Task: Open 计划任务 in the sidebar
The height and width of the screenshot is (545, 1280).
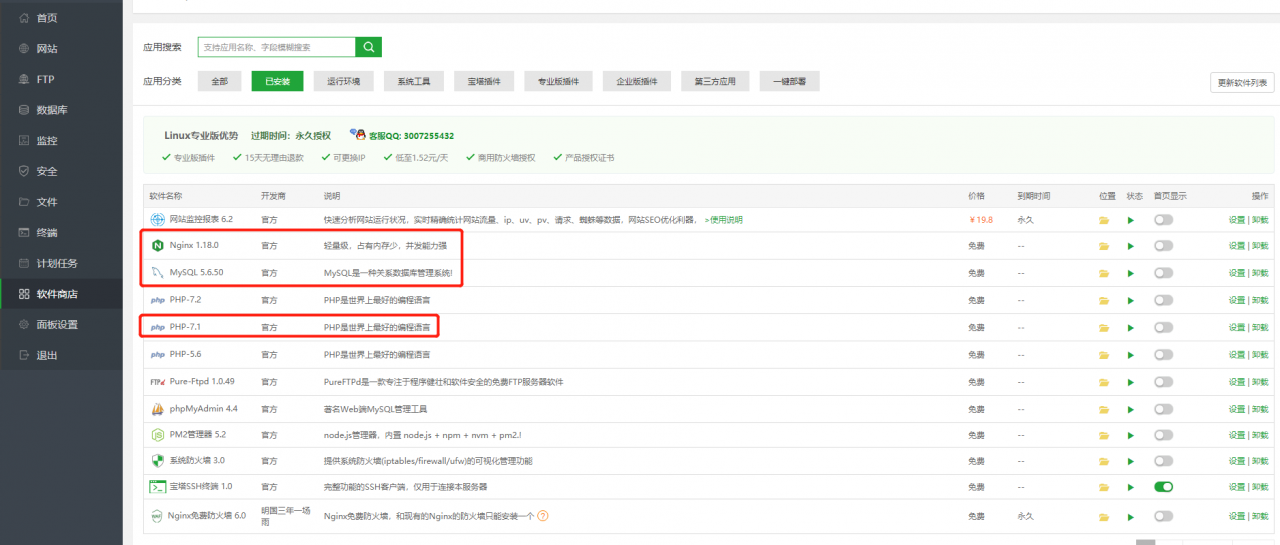Action: [61, 263]
